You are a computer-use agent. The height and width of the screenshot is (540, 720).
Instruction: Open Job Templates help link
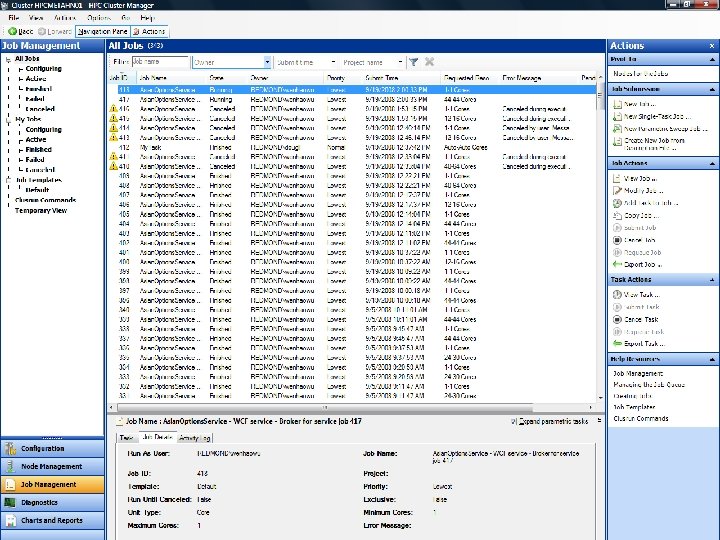click(634, 407)
